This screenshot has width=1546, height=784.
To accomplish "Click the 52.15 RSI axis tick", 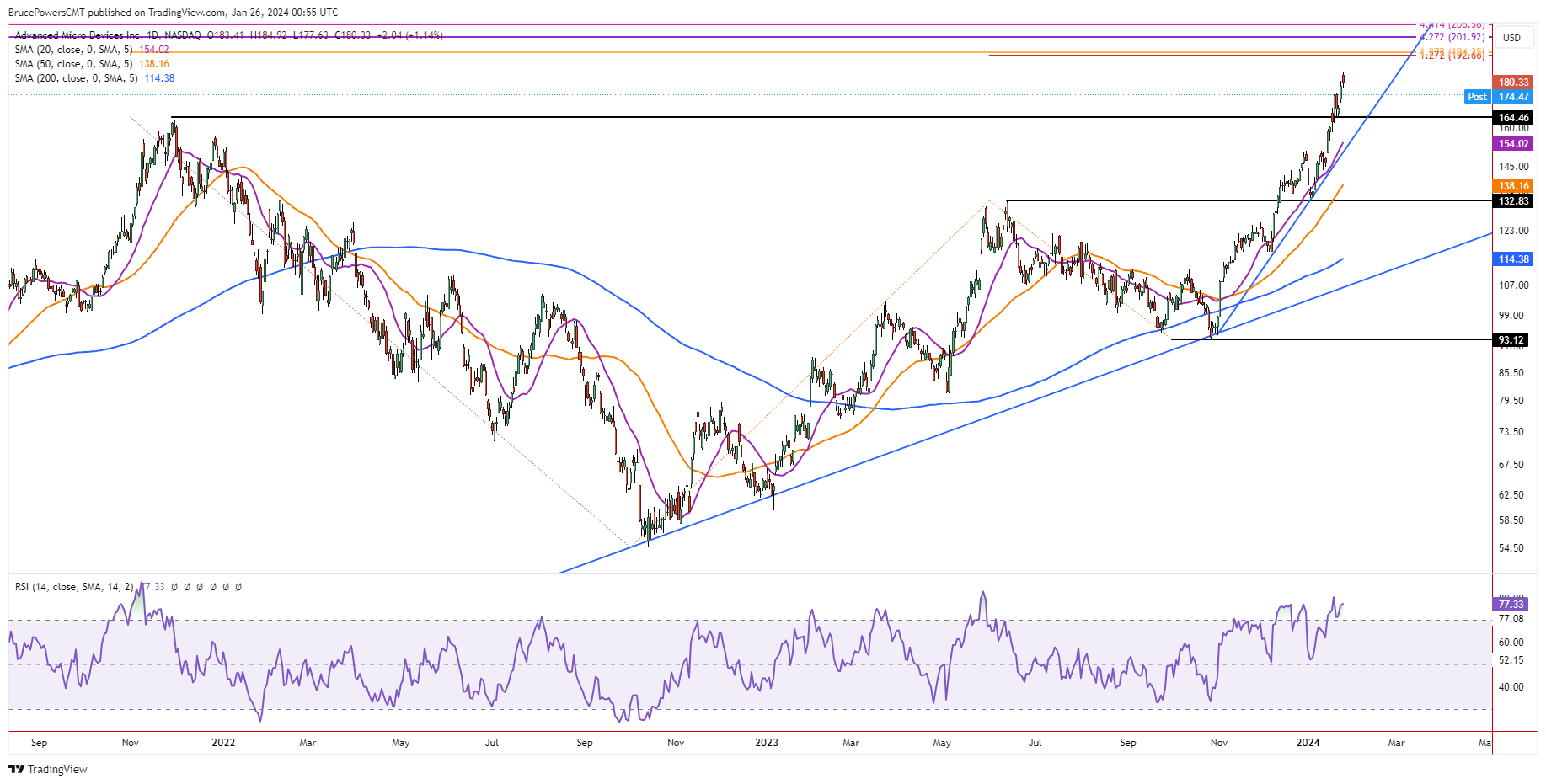I will pos(1511,660).
